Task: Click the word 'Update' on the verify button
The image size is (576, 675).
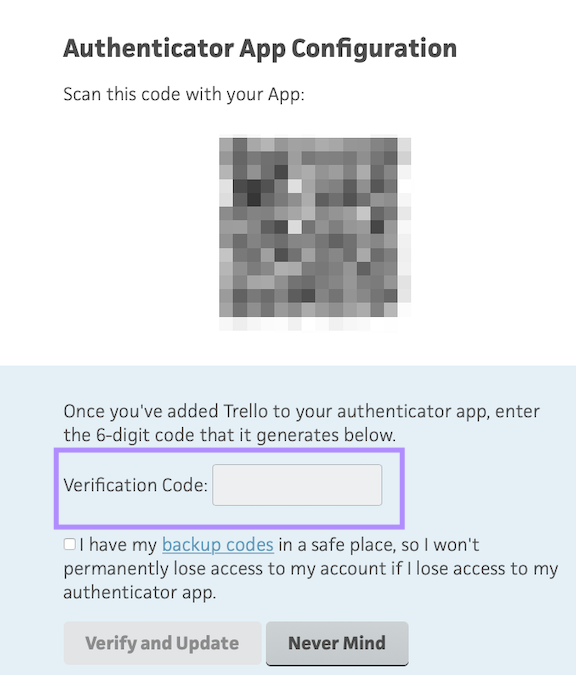Action: pyautogui.click(x=207, y=644)
